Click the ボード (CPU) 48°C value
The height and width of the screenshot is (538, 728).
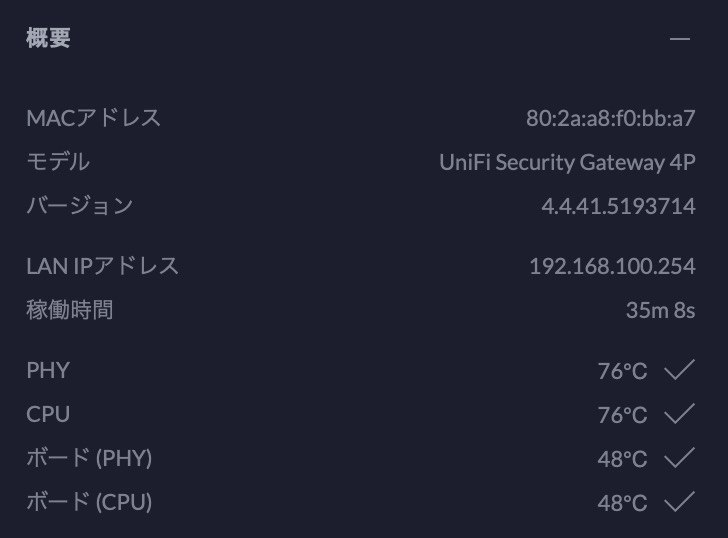622,503
